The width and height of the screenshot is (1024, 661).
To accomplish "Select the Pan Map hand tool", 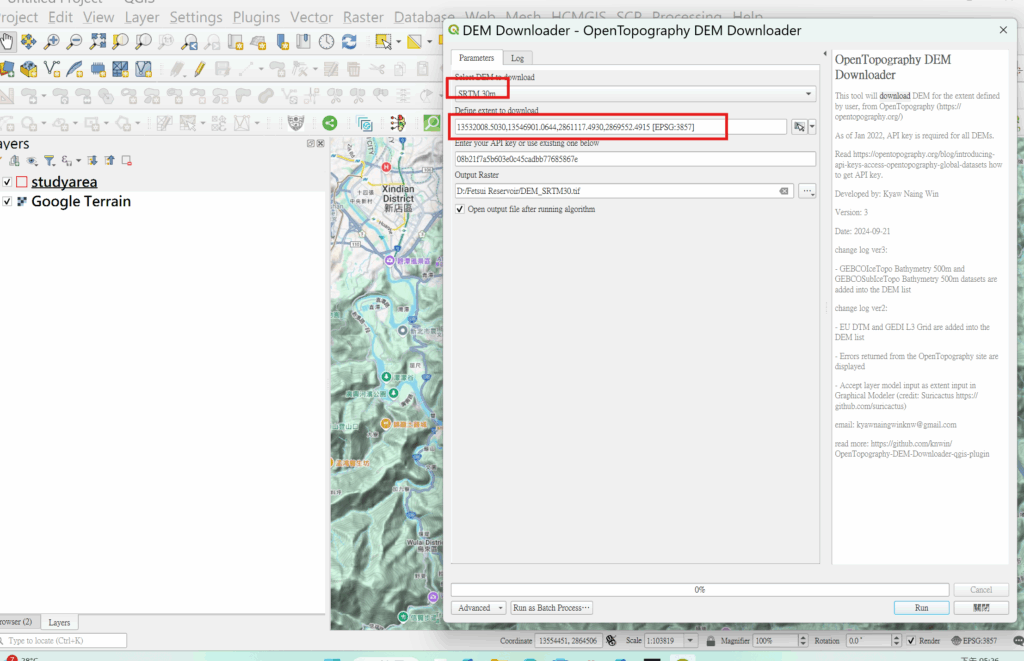I will (x=7, y=42).
